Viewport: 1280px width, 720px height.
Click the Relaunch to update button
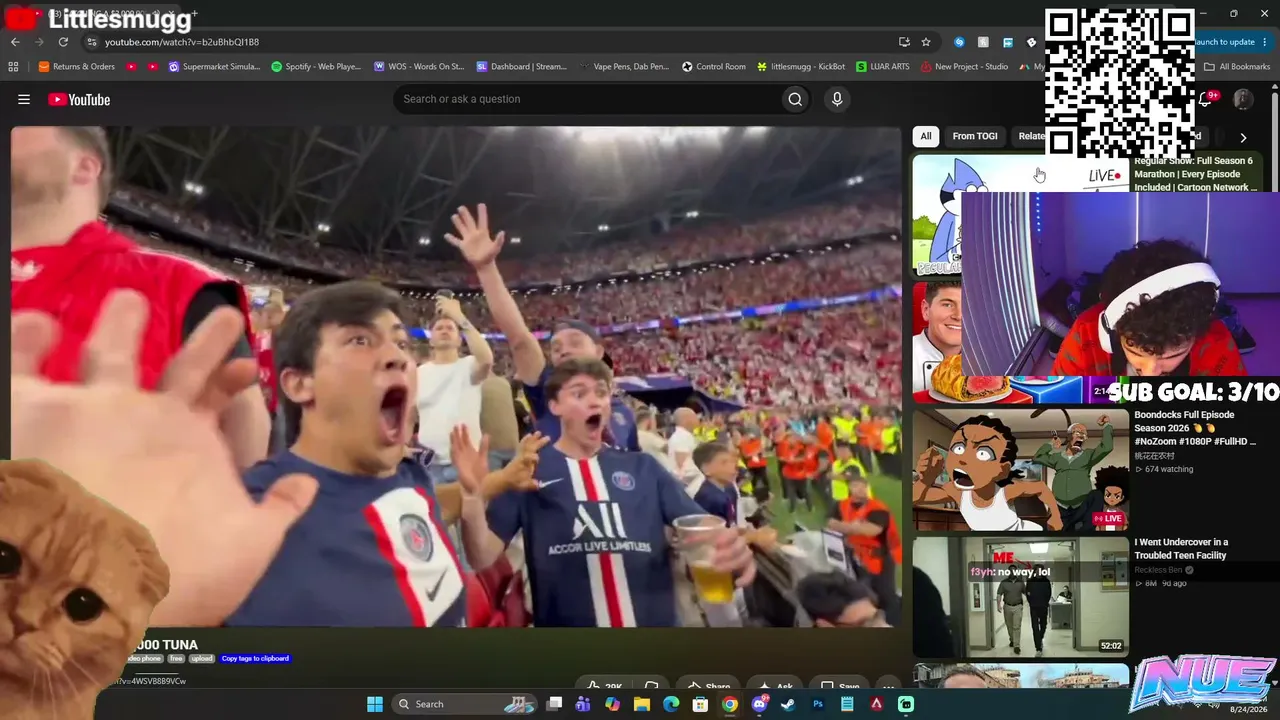coord(1225,42)
